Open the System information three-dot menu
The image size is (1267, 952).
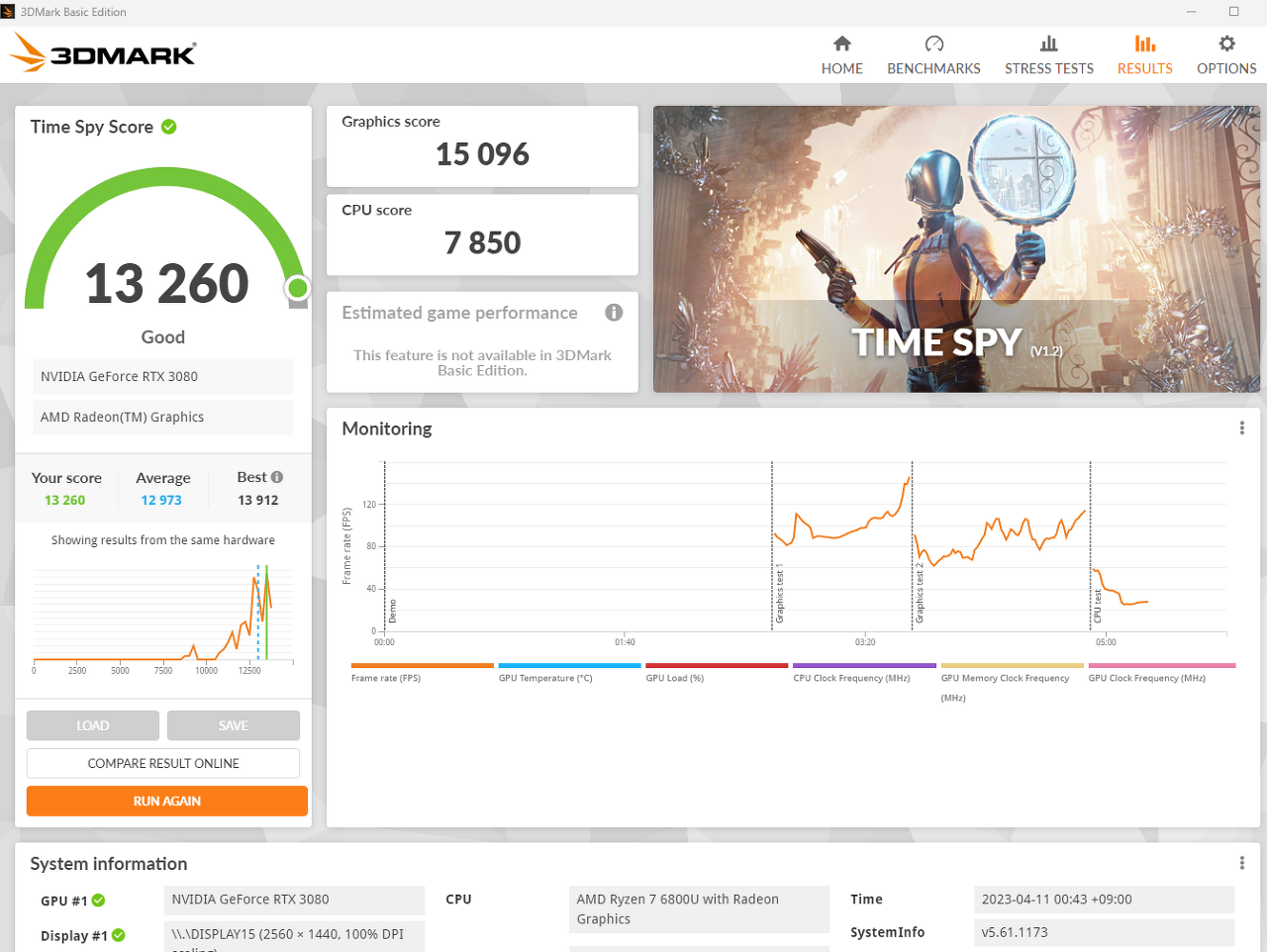[1241, 863]
